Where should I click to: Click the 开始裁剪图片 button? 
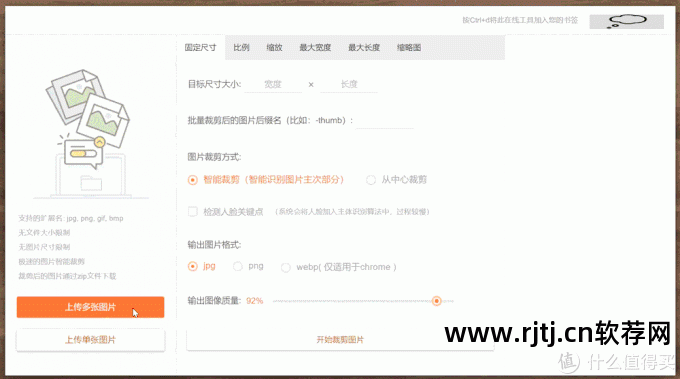point(340,340)
